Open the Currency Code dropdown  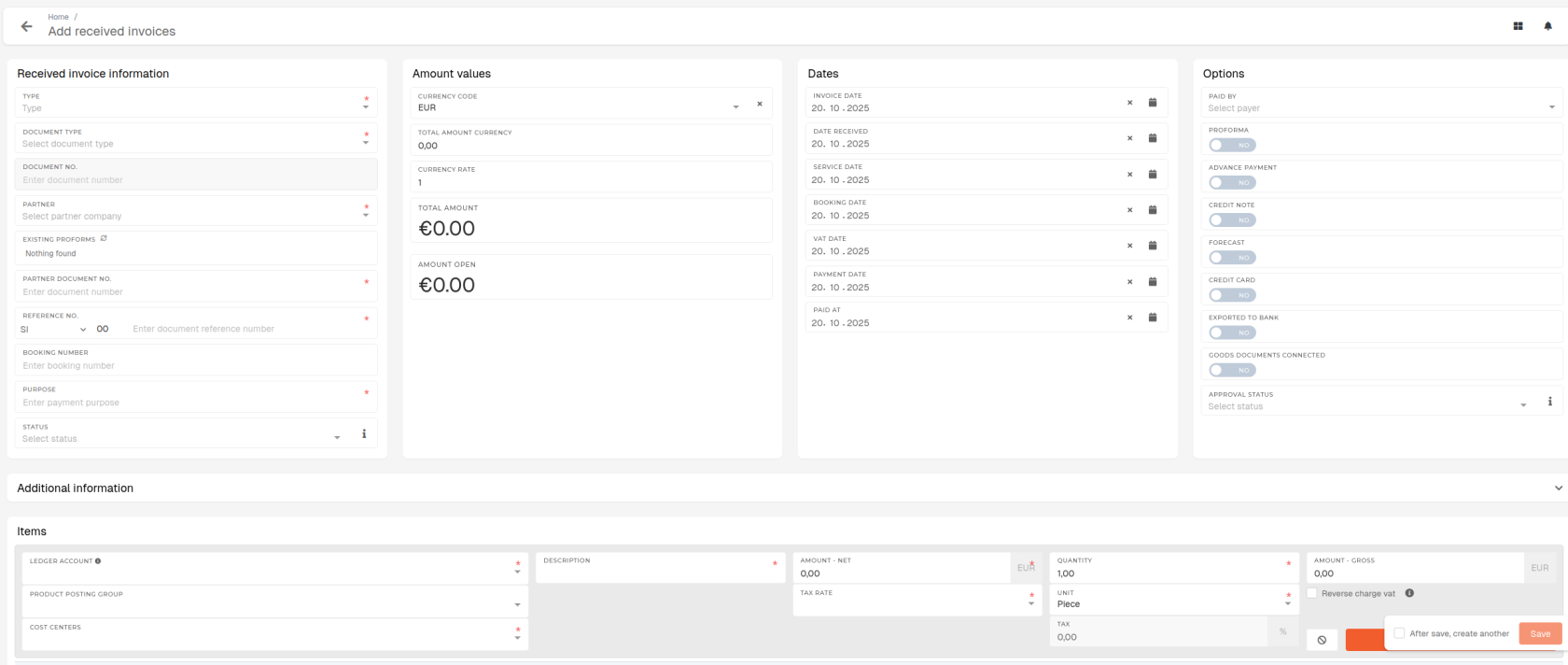coord(735,107)
